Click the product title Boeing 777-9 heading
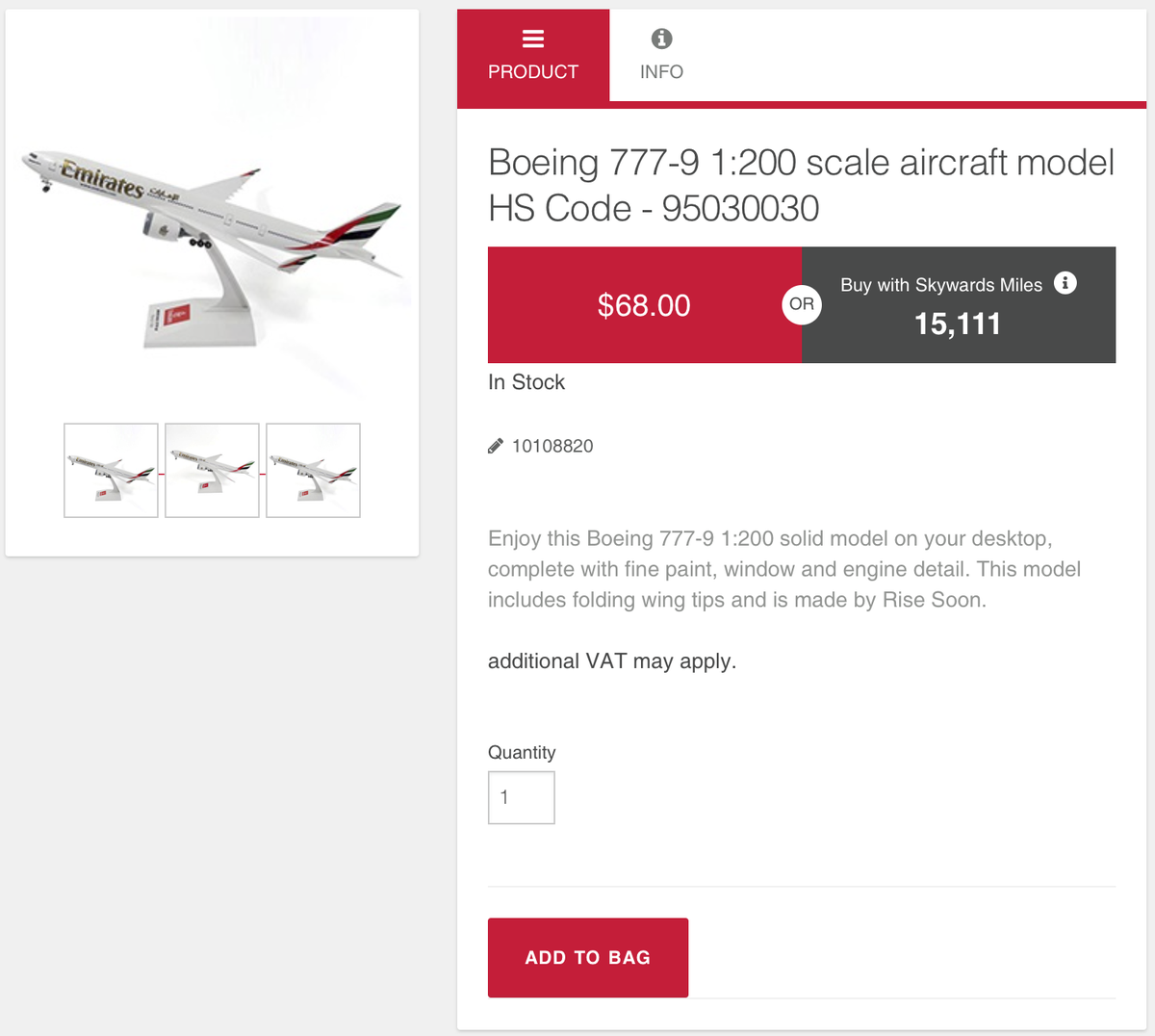The height and width of the screenshot is (1036, 1155). [801, 185]
